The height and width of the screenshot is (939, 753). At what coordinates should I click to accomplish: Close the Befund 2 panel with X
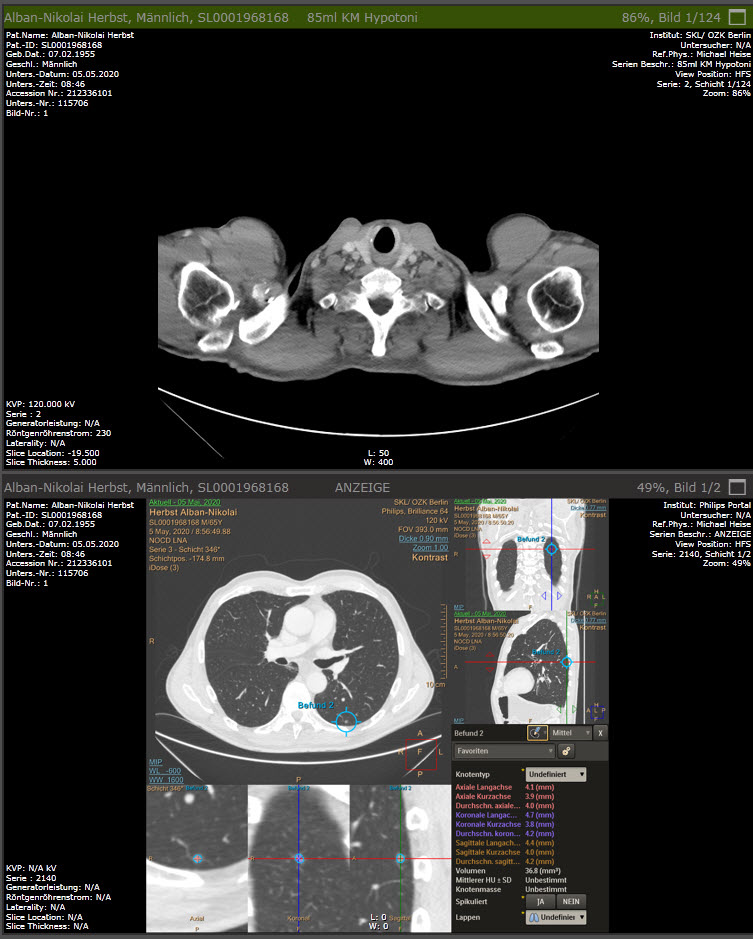tap(601, 733)
